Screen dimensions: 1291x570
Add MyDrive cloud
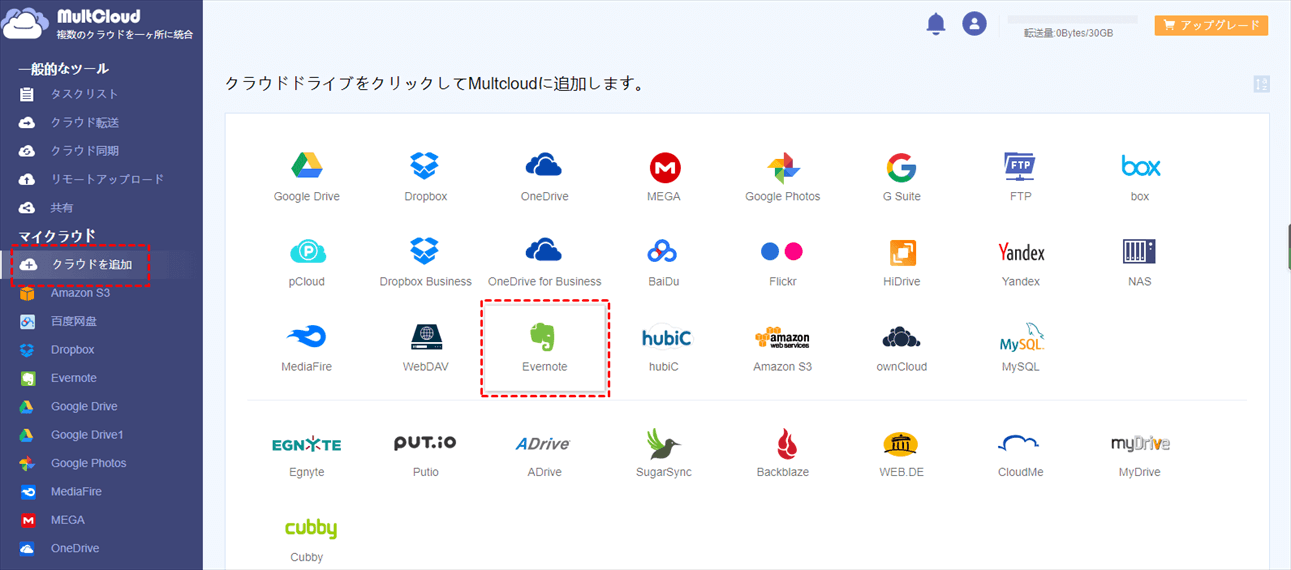pos(1140,454)
